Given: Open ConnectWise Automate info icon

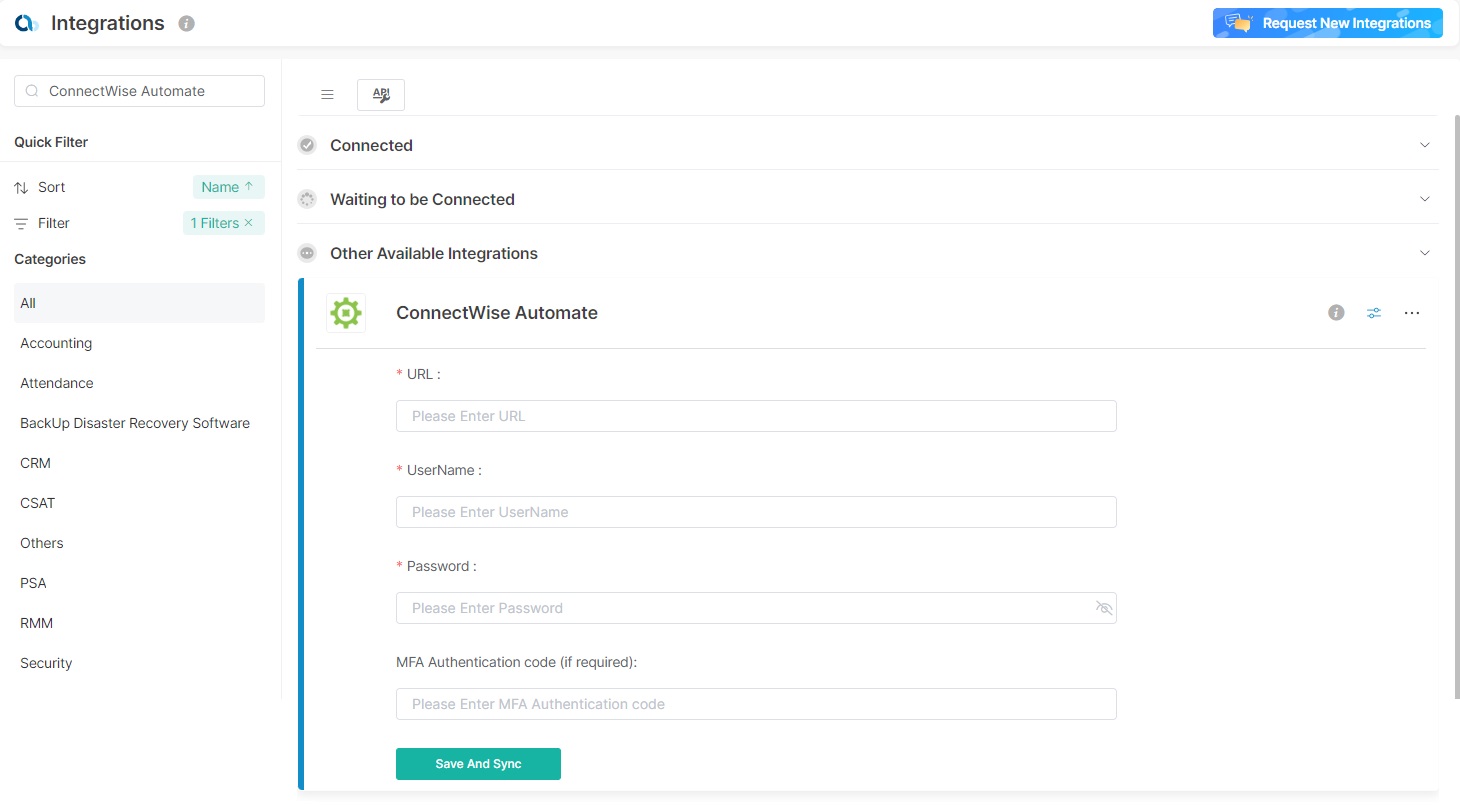Looking at the screenshot, I should (1336, 313).
